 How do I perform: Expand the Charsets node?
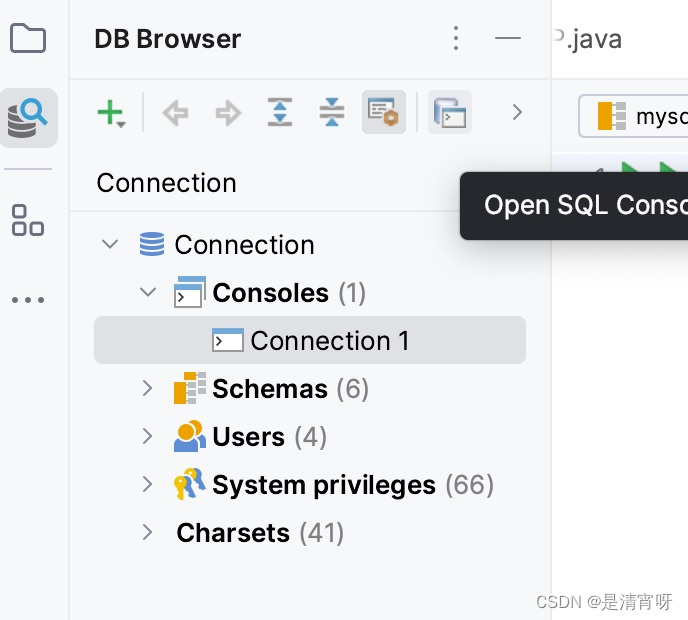[147, 532]
